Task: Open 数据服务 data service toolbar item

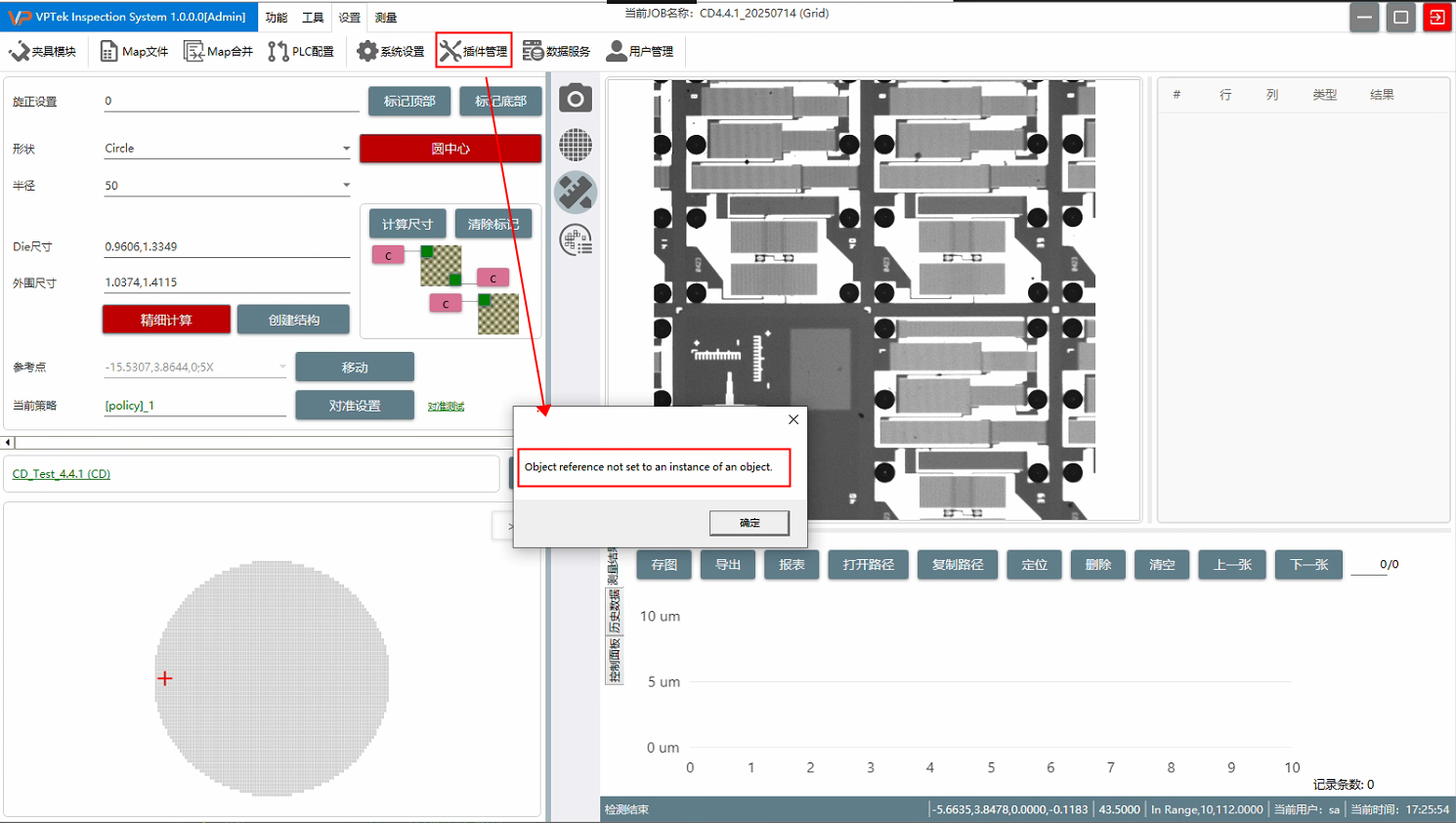Action: 556,51
